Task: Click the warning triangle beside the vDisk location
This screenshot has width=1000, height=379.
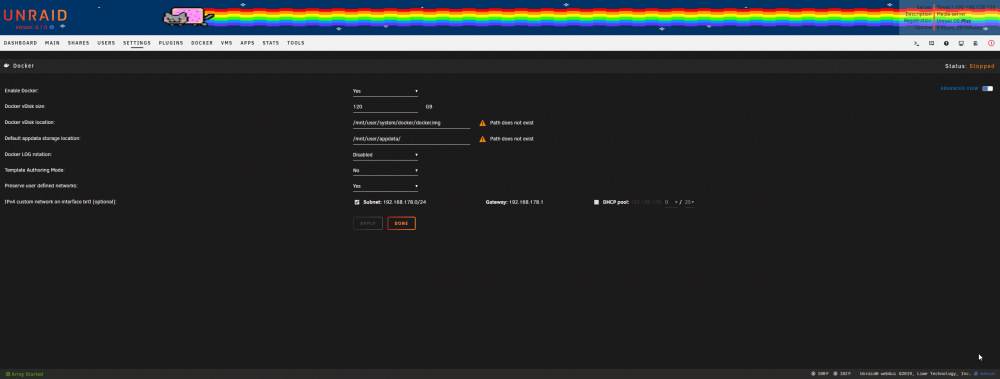Action: pyautogui.click(x=483, y=123)
